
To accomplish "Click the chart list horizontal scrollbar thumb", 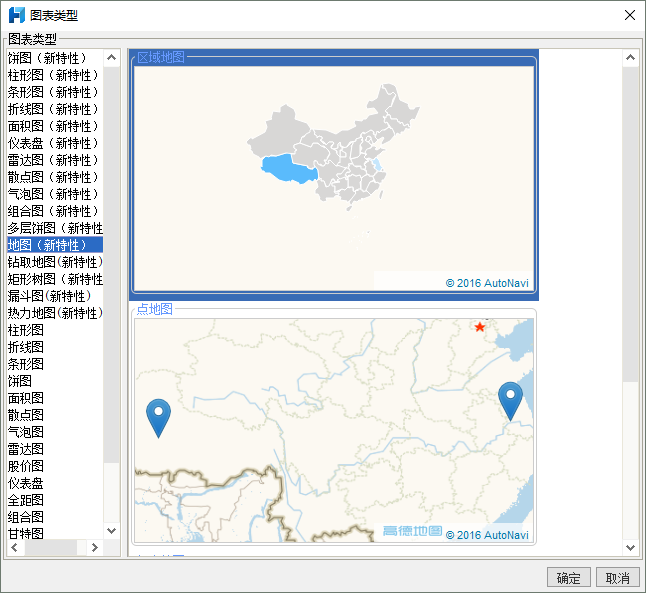I will pos(51,548).
